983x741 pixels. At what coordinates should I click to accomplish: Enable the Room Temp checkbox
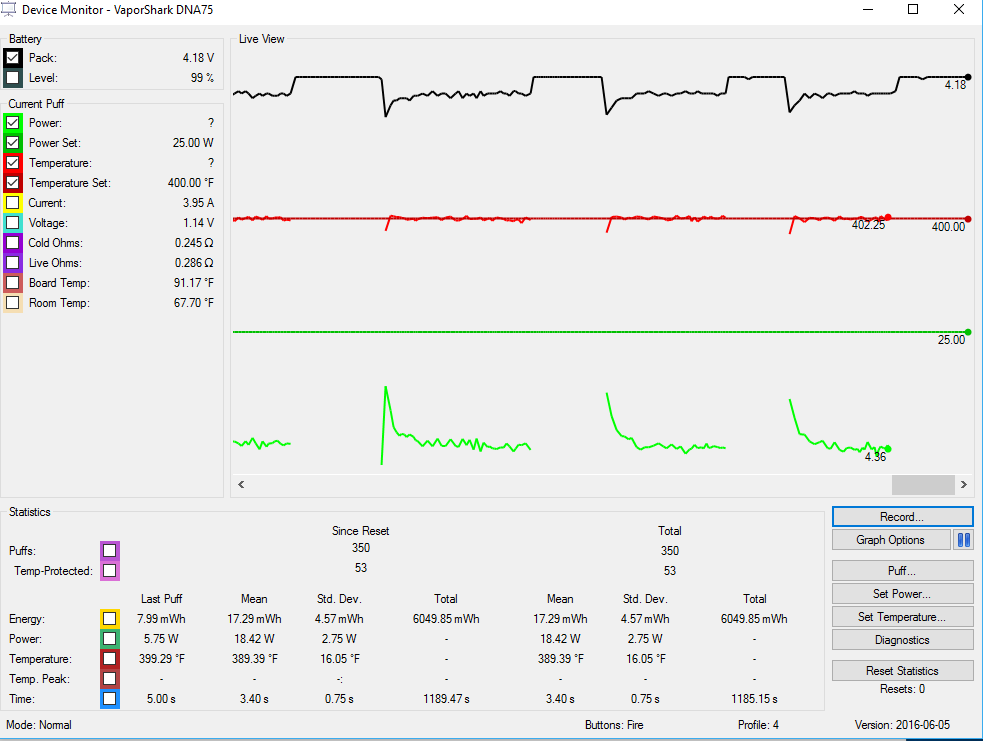pyautogui.click(x=13, y=303)
